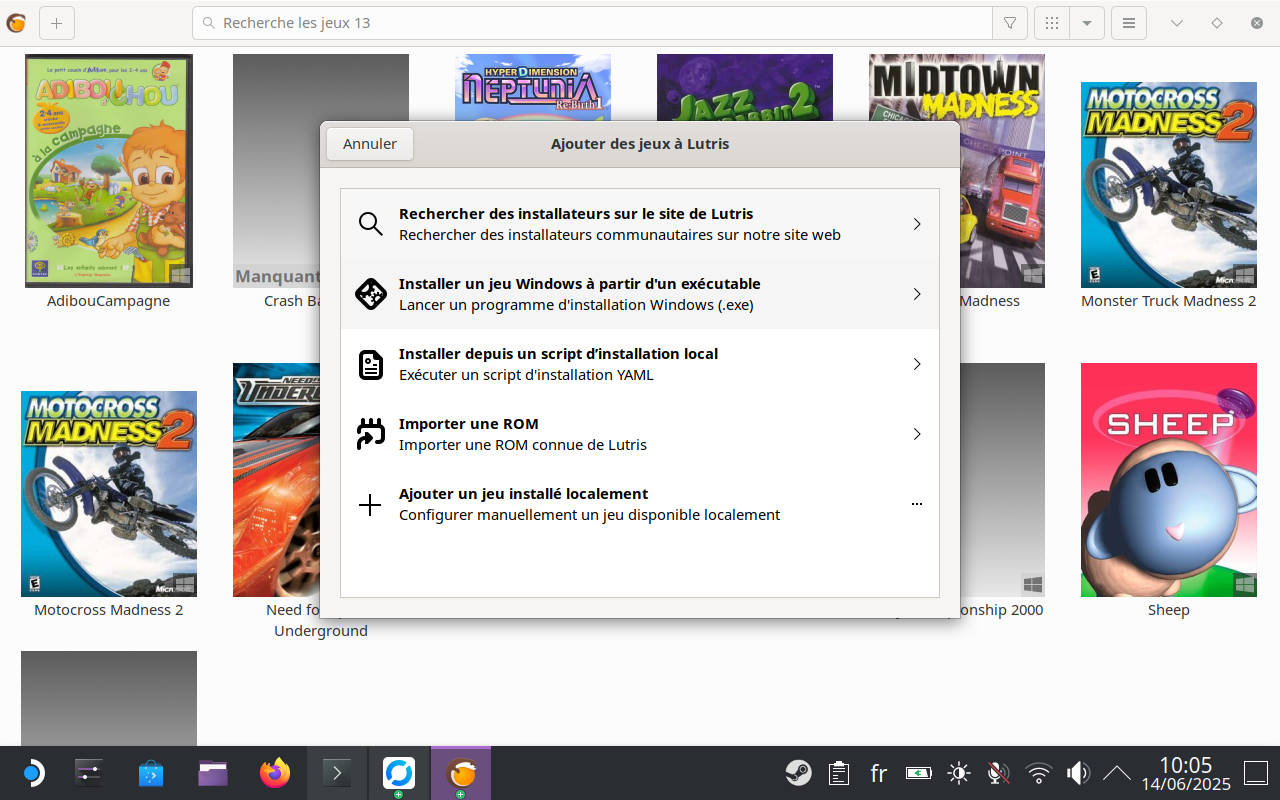1280x800 pixels.
Task: Select Motocross Madness 2 cover thumbnail
Action: 109,494
